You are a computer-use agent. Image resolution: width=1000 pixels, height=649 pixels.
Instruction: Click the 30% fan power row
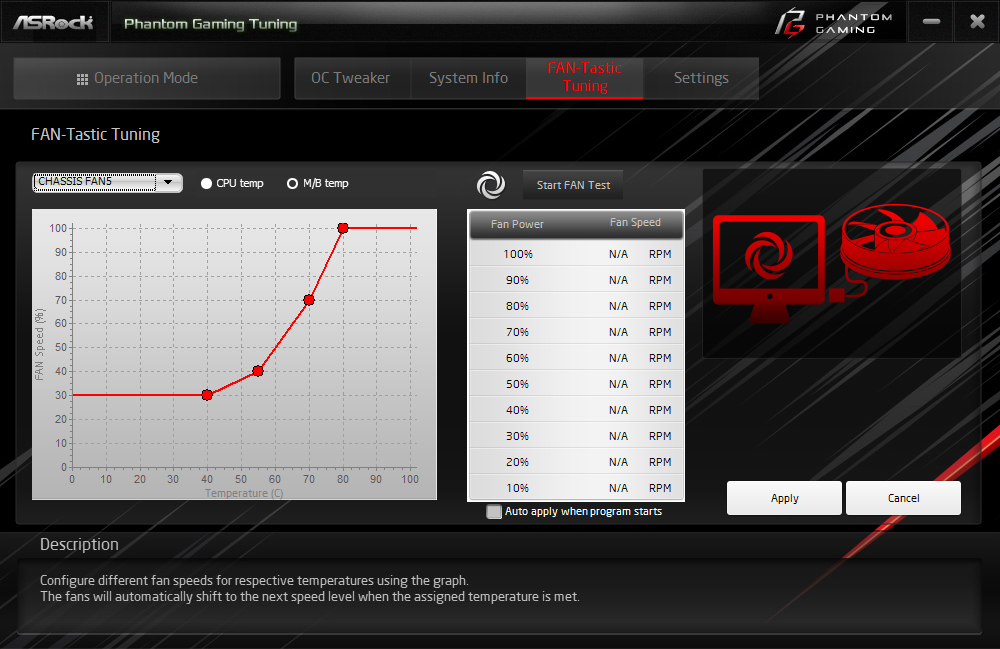(x=576, y=437)
